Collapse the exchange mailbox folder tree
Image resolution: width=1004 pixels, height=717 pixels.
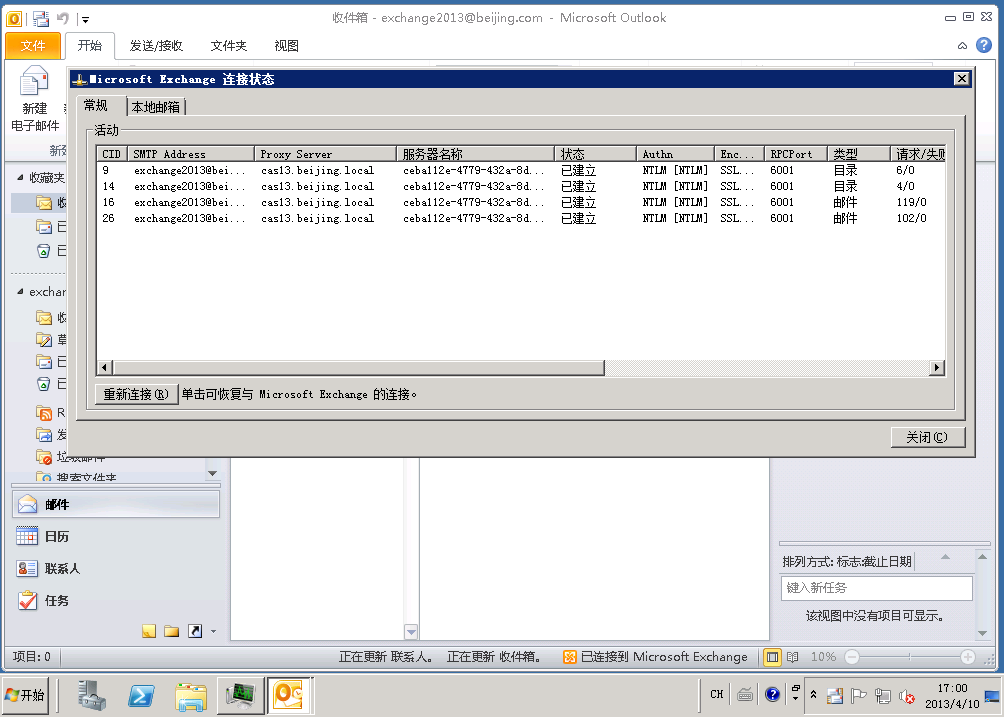point(20,292)
